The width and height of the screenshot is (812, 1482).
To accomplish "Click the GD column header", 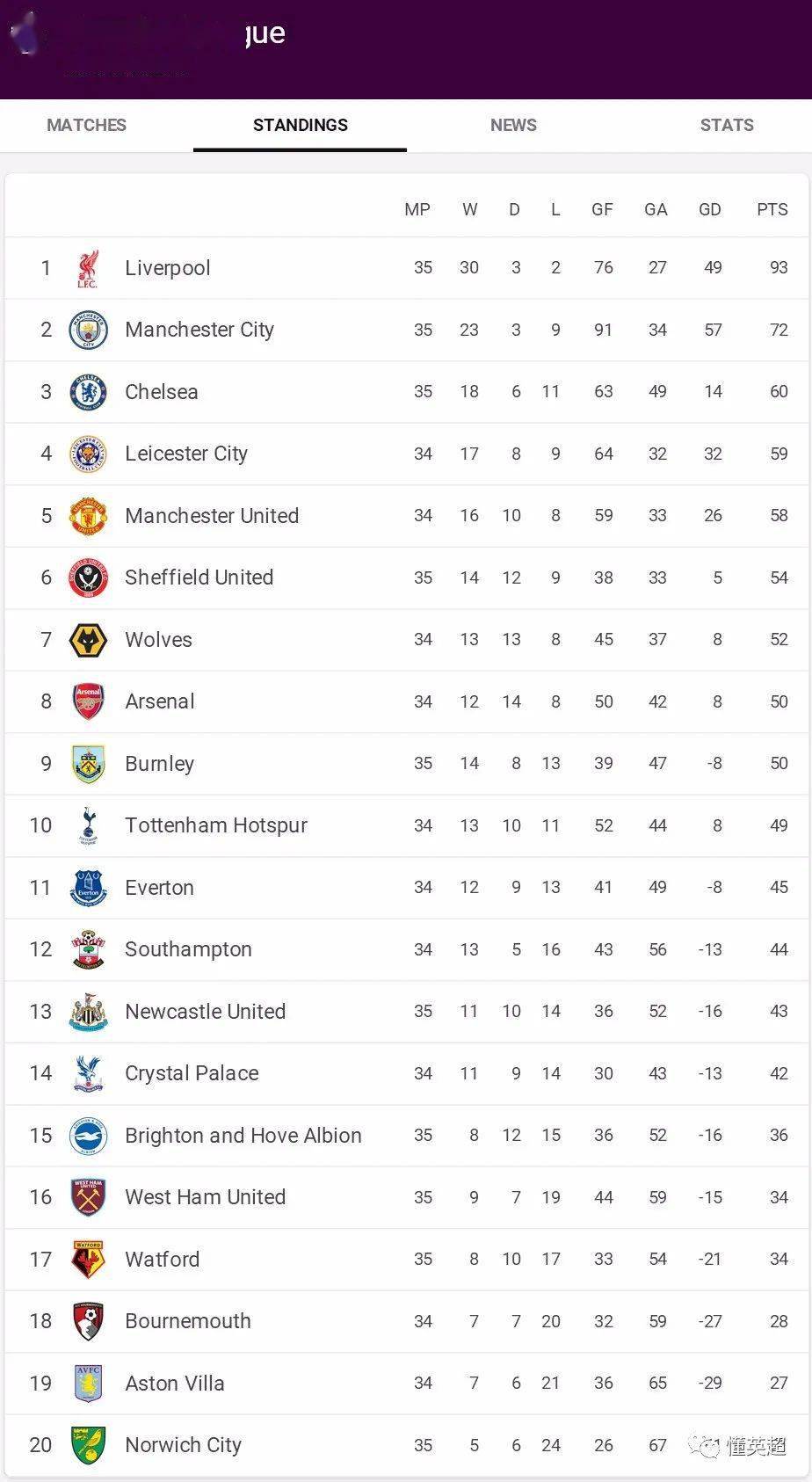I will click(x=710, y=209).
